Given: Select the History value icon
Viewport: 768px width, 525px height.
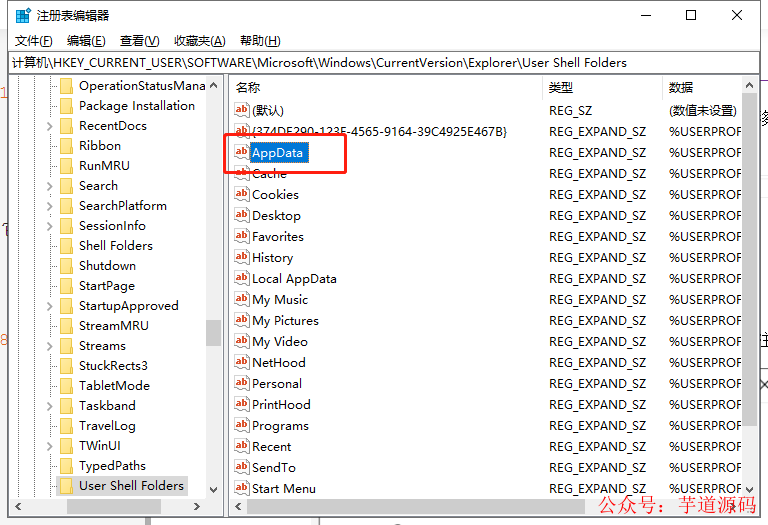Looking at the screenshot, I should (x=241, y=257).
